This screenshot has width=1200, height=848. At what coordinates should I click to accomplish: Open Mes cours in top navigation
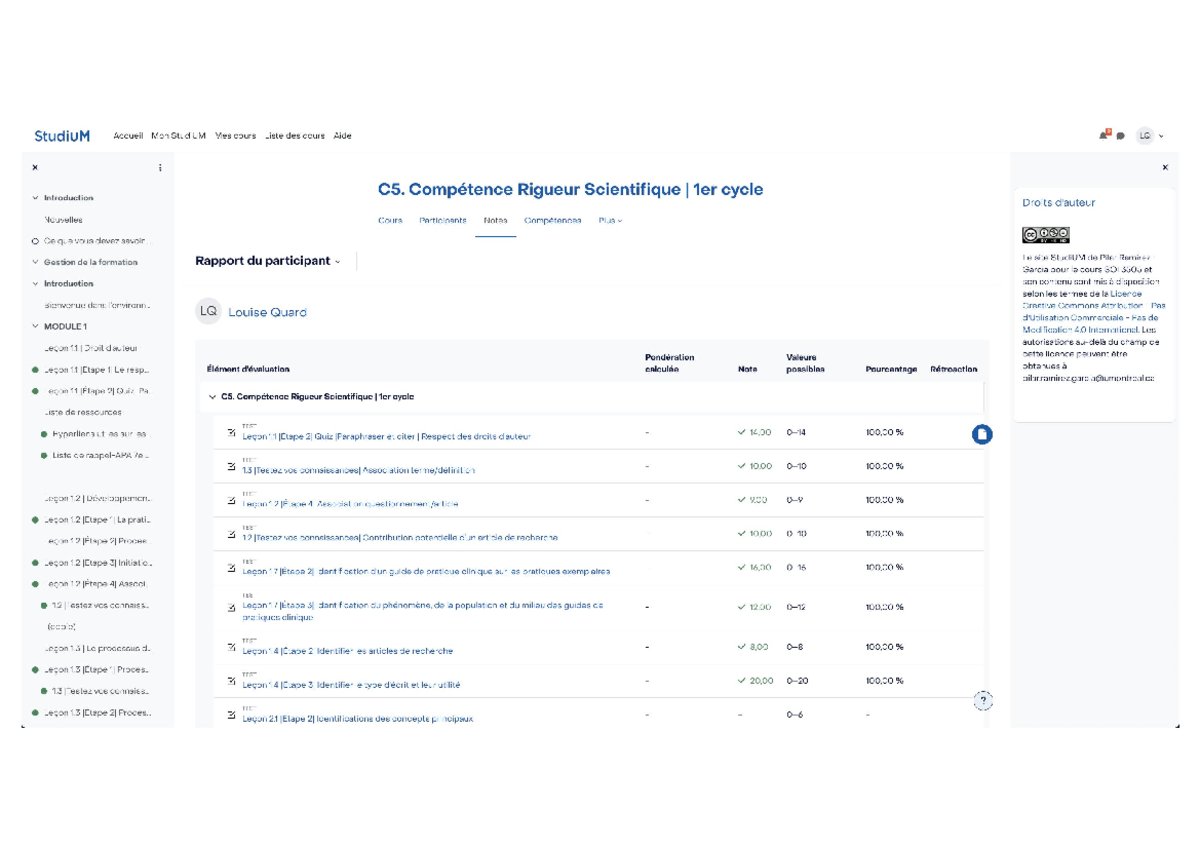point(236,136)
